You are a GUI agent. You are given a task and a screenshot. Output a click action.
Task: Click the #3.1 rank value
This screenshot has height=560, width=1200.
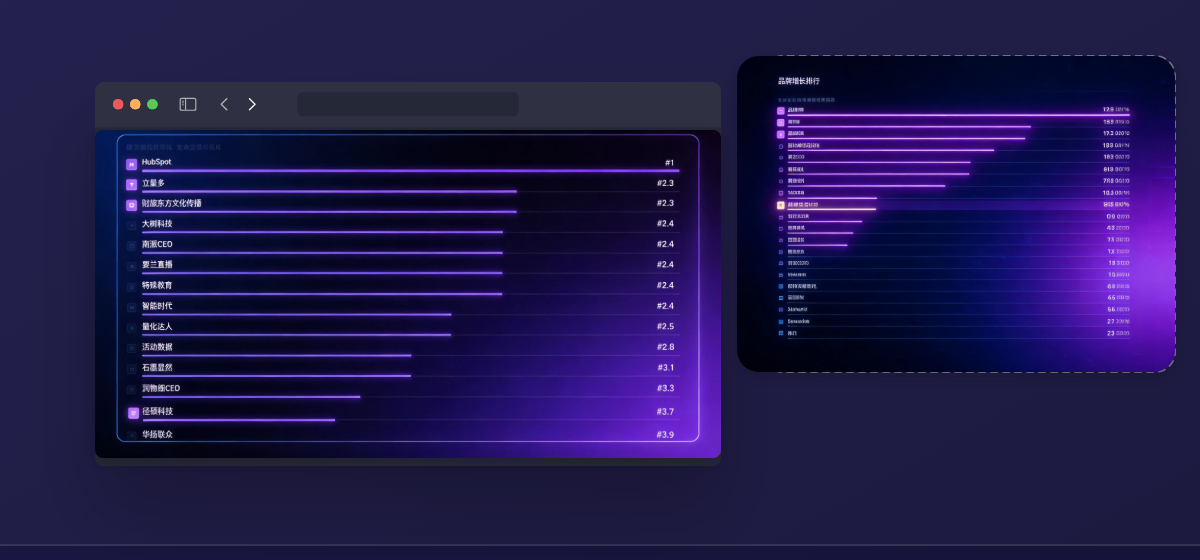point(665,368)
